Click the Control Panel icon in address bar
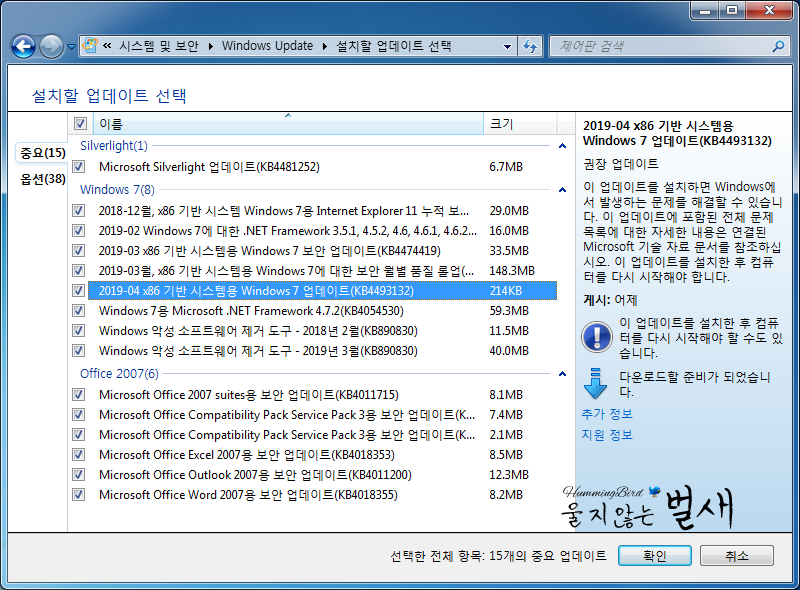 click(90, 45)
